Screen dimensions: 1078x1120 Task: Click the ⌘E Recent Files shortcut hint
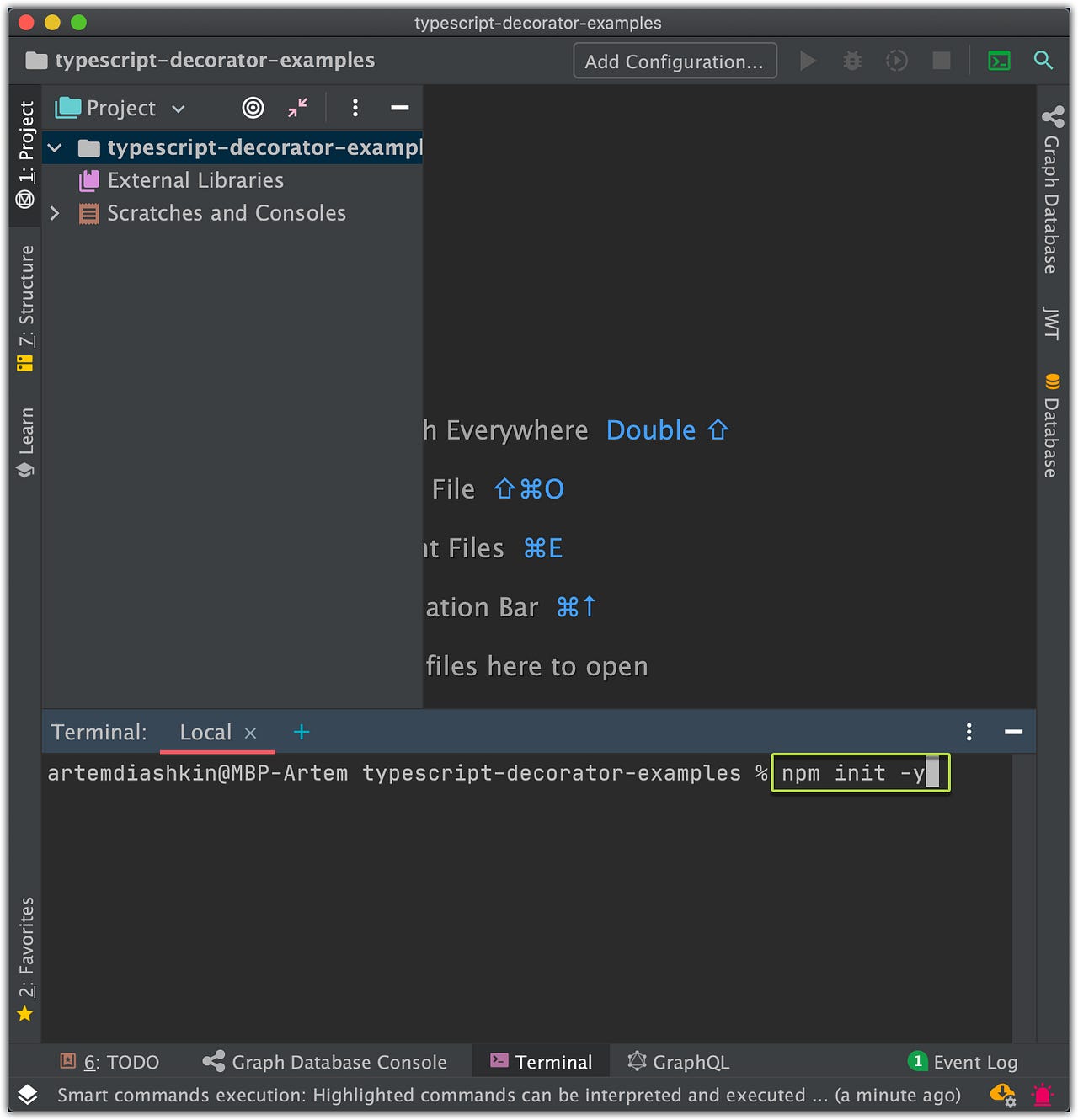pos(543,548)
